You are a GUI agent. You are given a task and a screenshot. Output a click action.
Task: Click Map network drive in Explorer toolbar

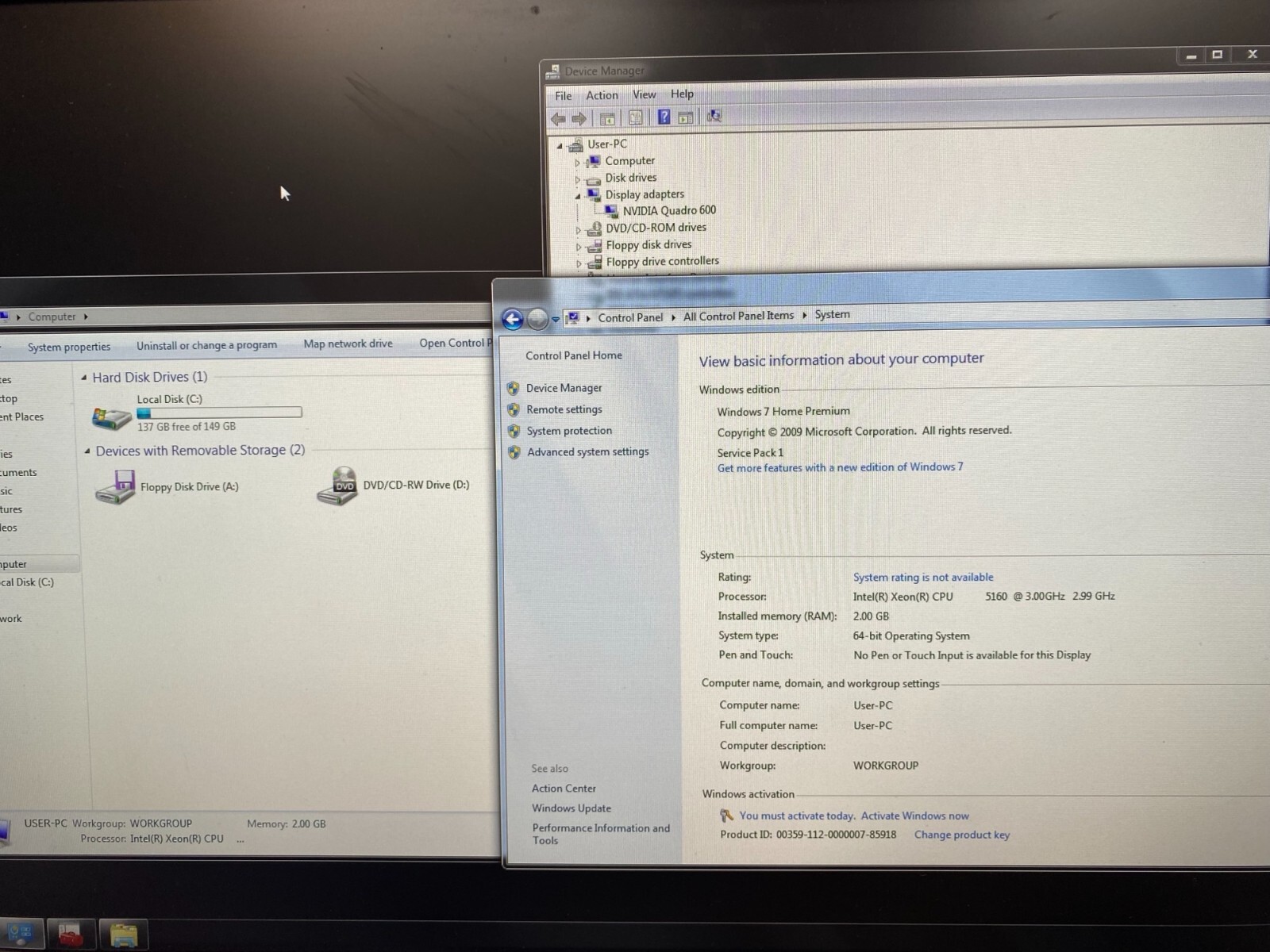tap(348, 344)
